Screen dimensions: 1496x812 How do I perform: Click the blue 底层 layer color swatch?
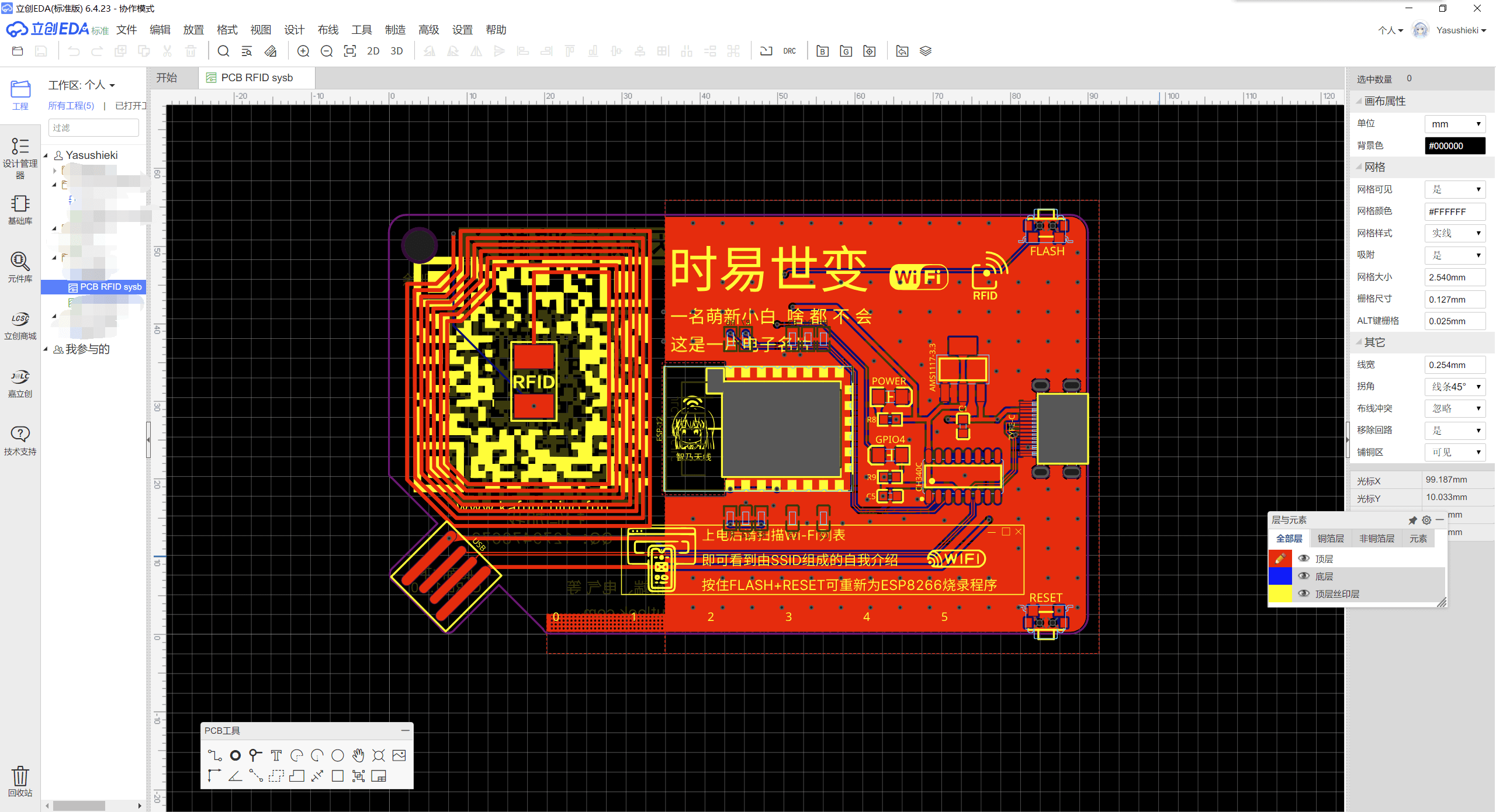click(x=1280, y=576)
